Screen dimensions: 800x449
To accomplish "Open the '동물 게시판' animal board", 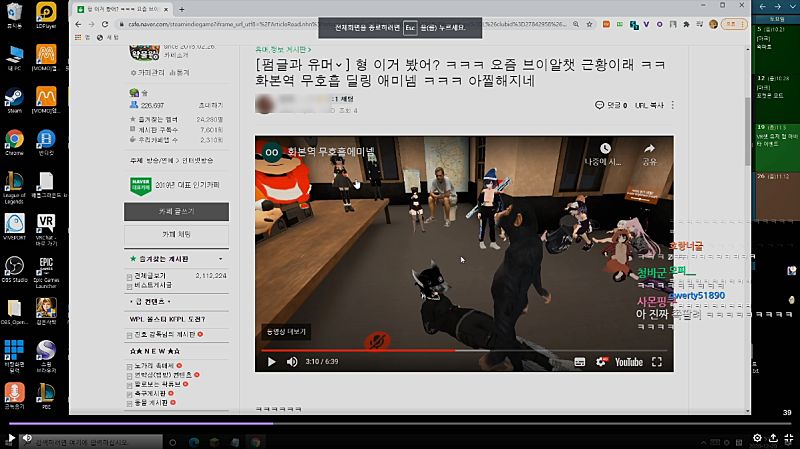I will coord(151,403).
